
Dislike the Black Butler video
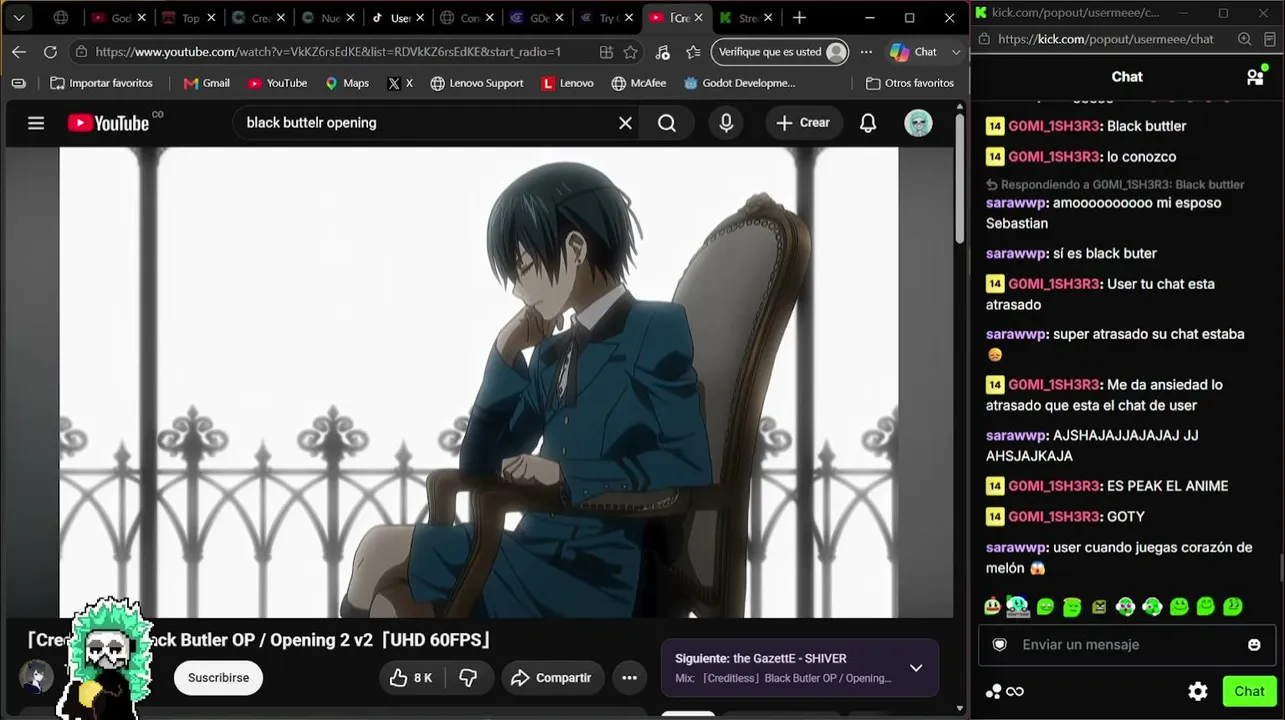468,678
